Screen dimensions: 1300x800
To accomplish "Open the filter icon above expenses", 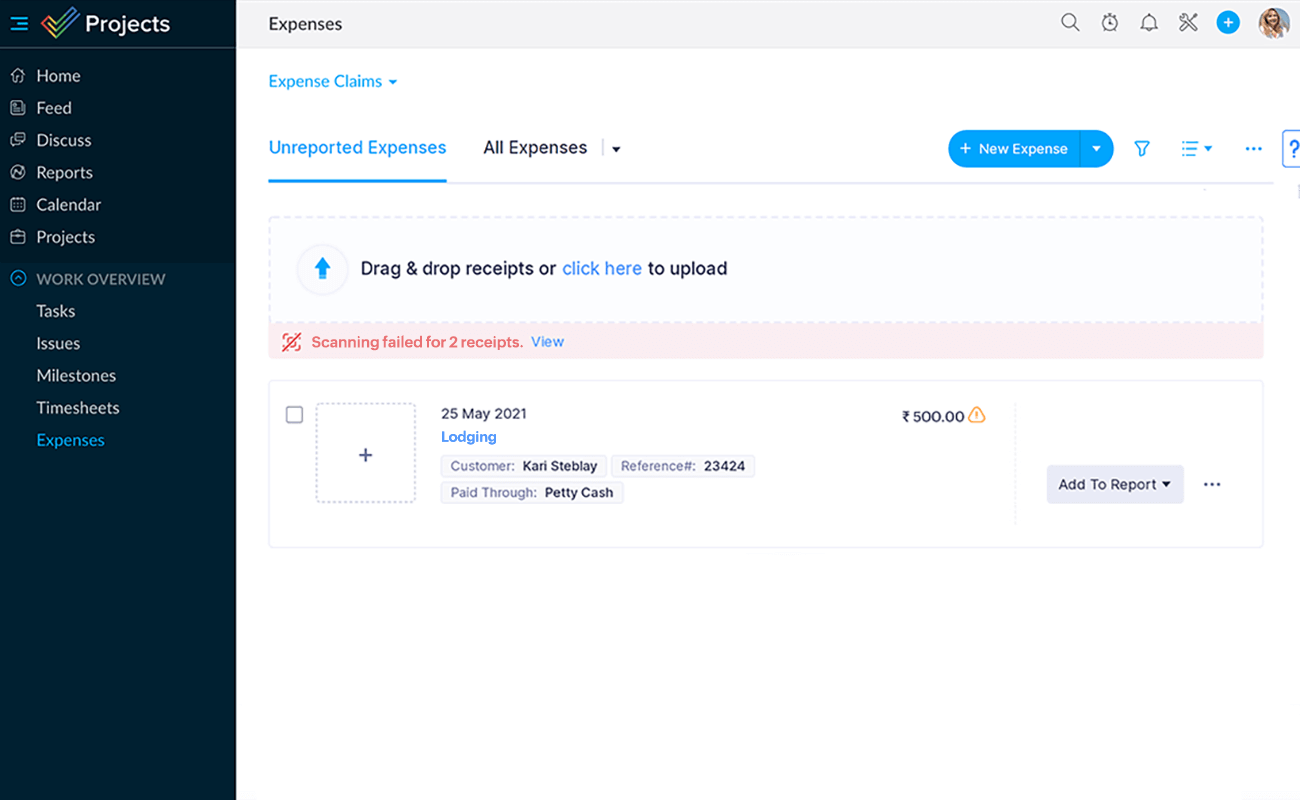I will tap(1141, 148).
